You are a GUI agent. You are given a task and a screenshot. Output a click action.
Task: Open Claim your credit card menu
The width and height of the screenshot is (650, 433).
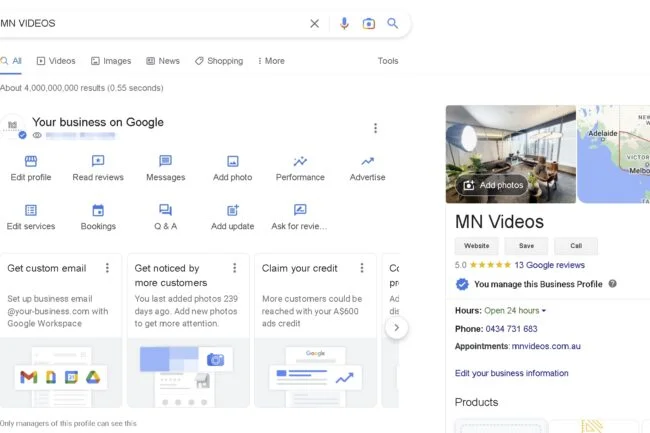[x=362, y=268]
